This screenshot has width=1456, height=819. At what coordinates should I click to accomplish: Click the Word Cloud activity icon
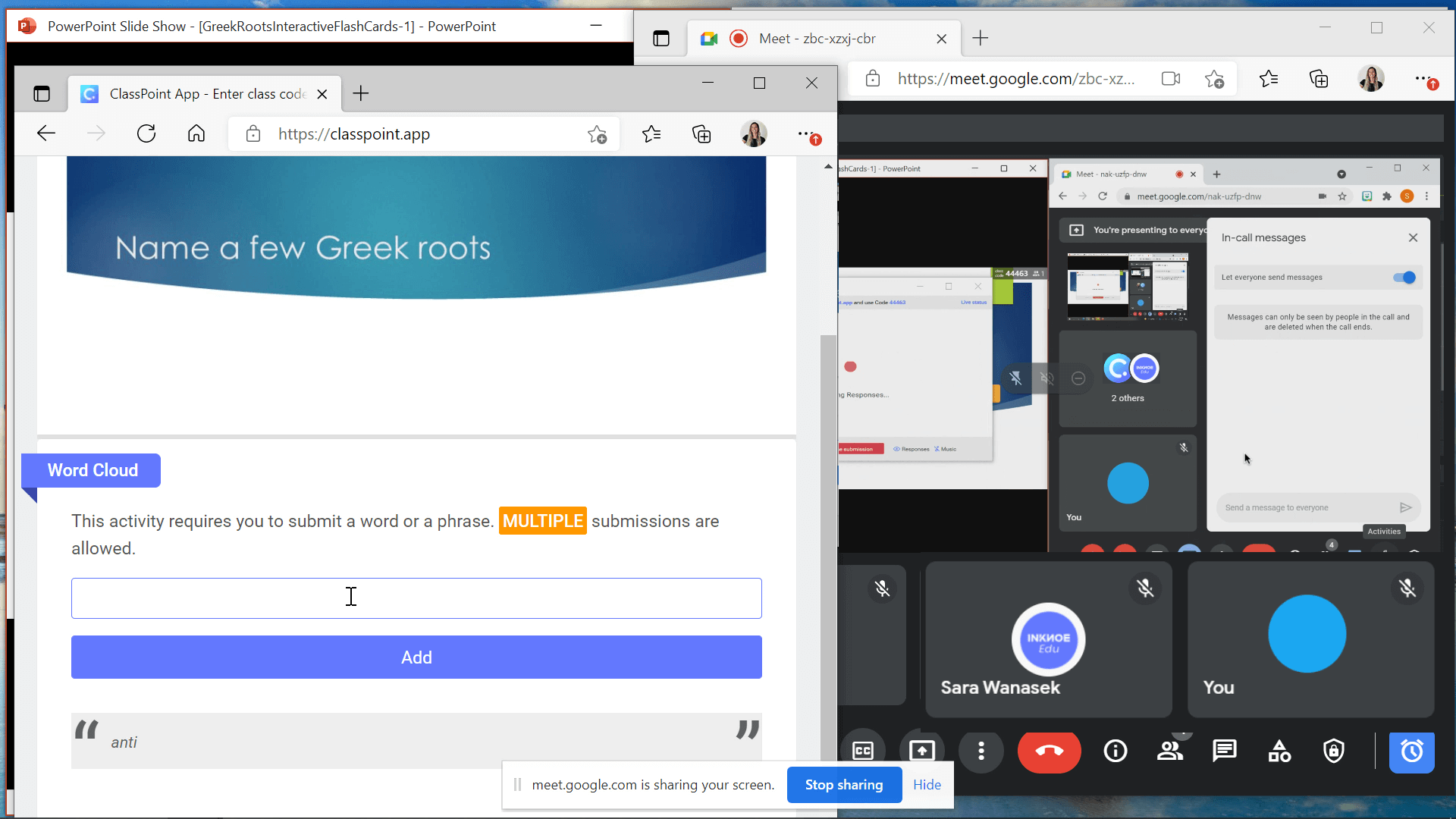pyautogui.click(x=91, y=470)
